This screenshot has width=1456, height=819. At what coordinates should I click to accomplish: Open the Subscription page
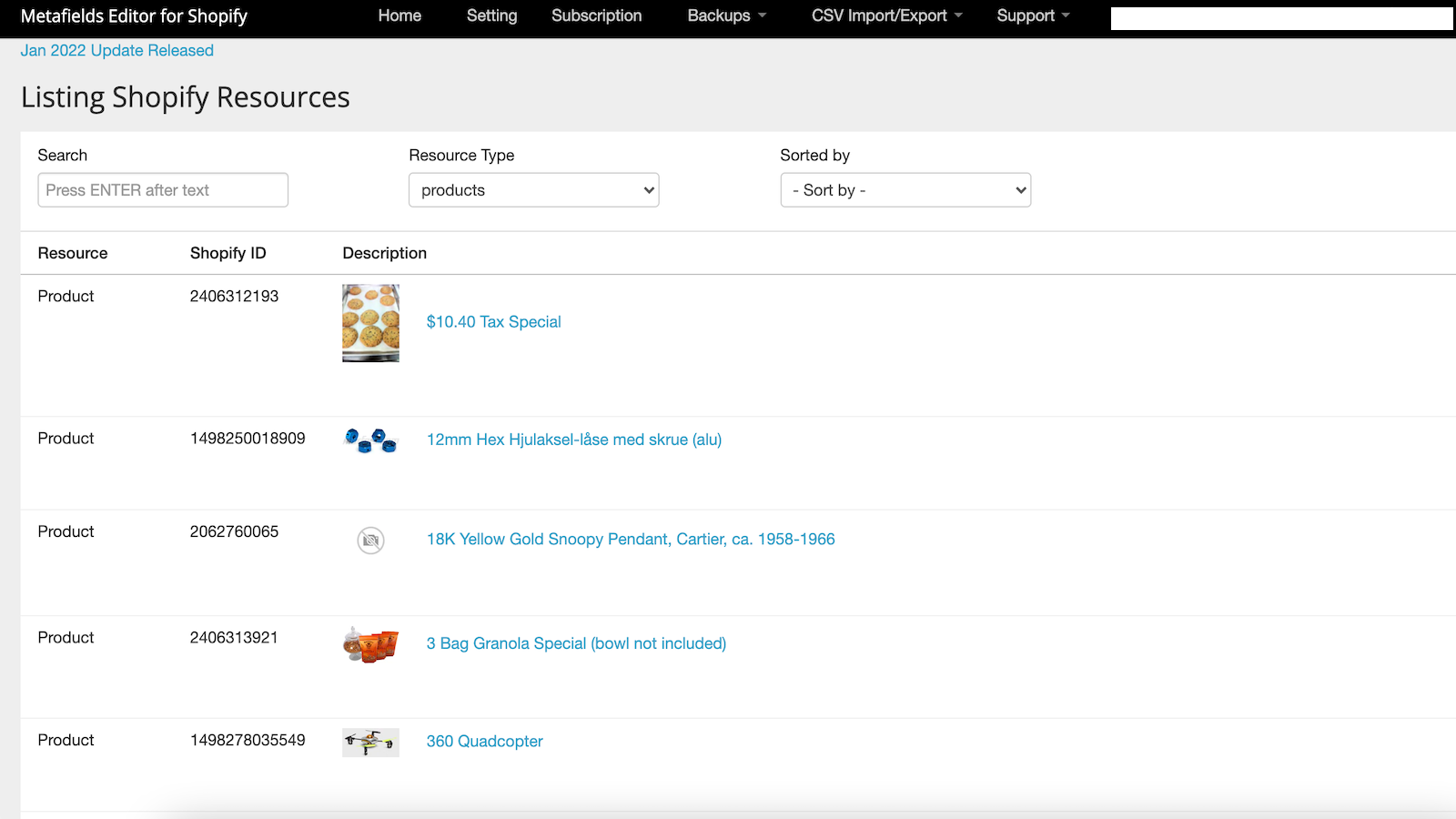[596, 15]
